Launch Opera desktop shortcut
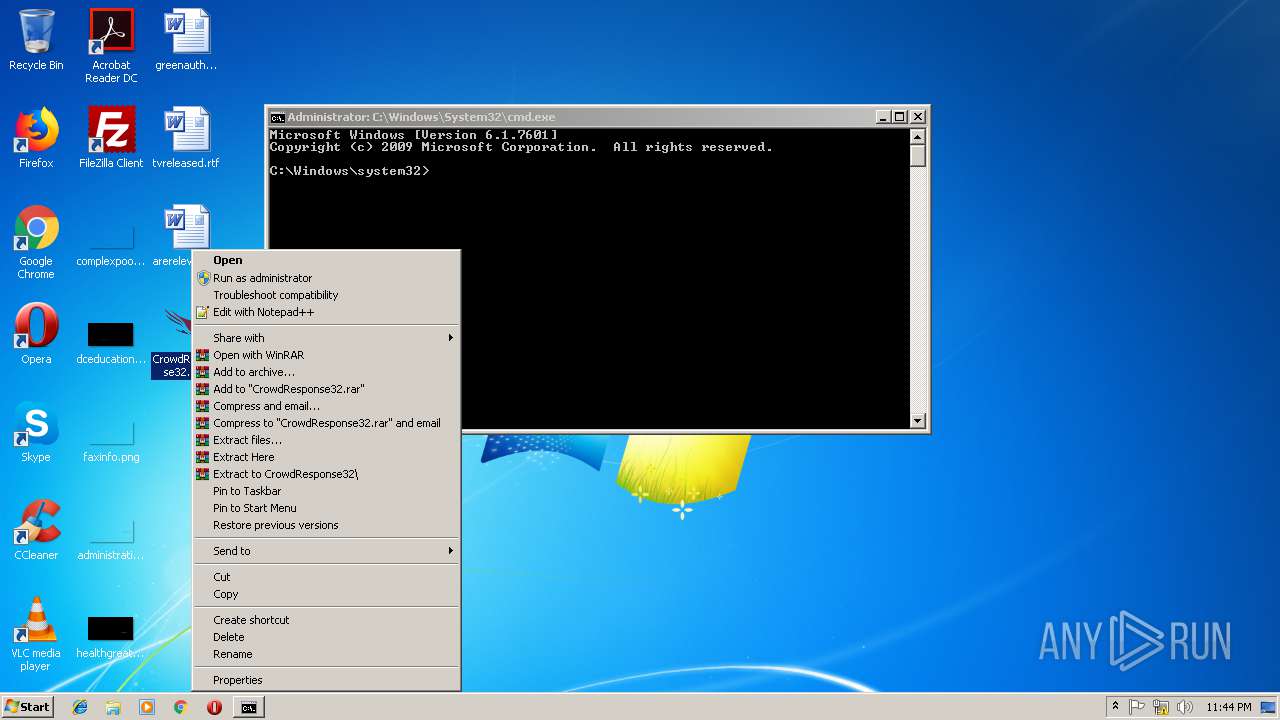This screenshot has height=720, width=1280. tap(36, 334)
